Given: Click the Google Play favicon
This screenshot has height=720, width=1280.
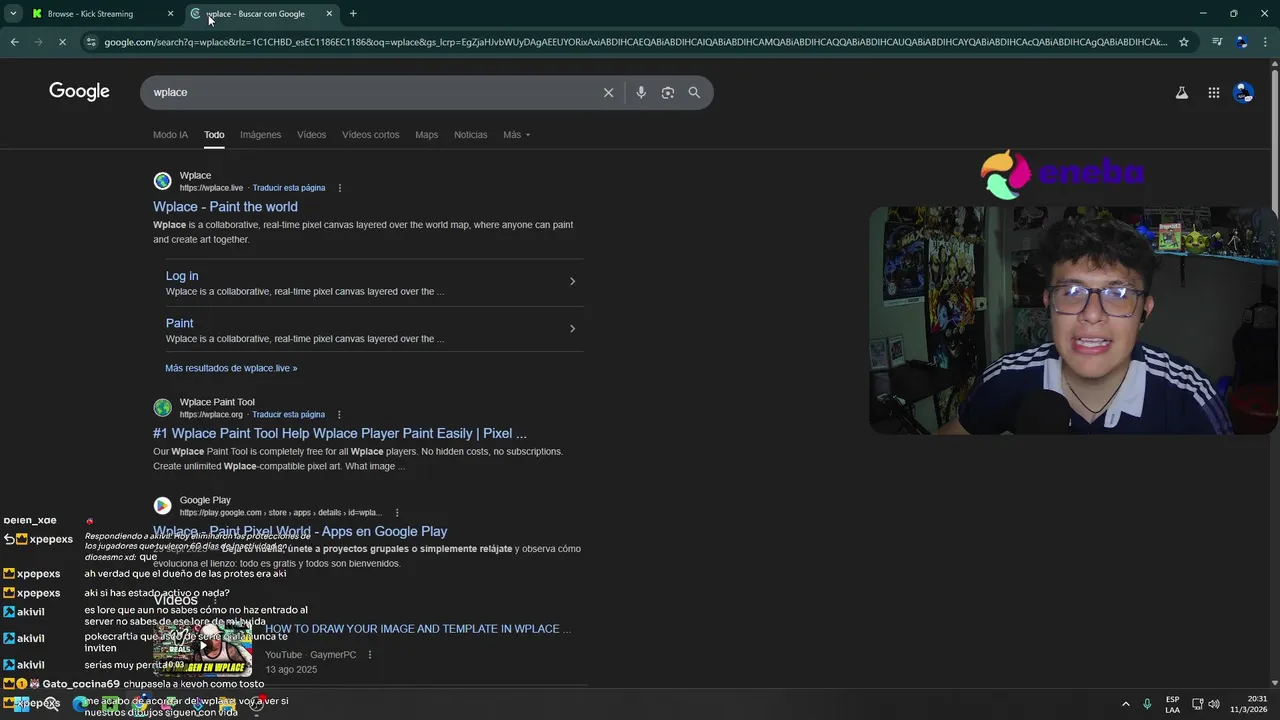Looking at the screenshot, I should coord(162,506).
